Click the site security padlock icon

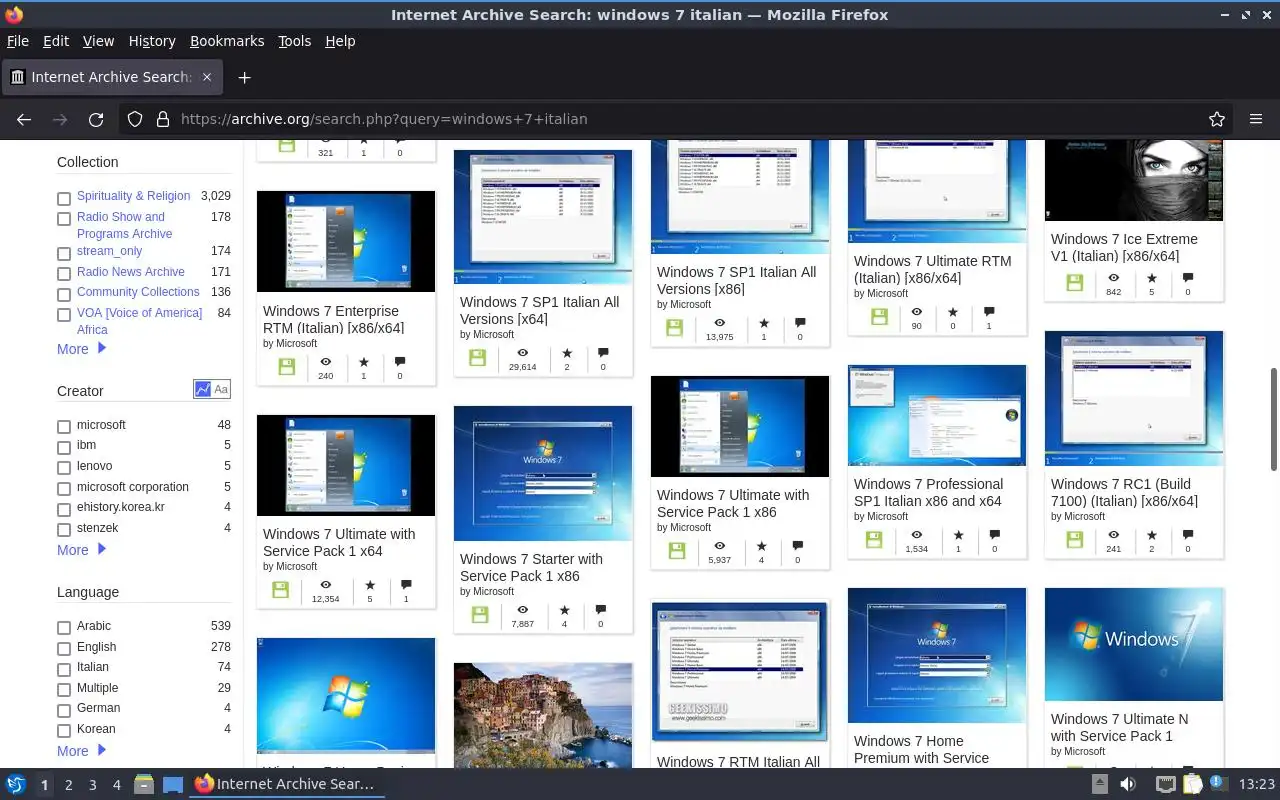tap(163, 119)
